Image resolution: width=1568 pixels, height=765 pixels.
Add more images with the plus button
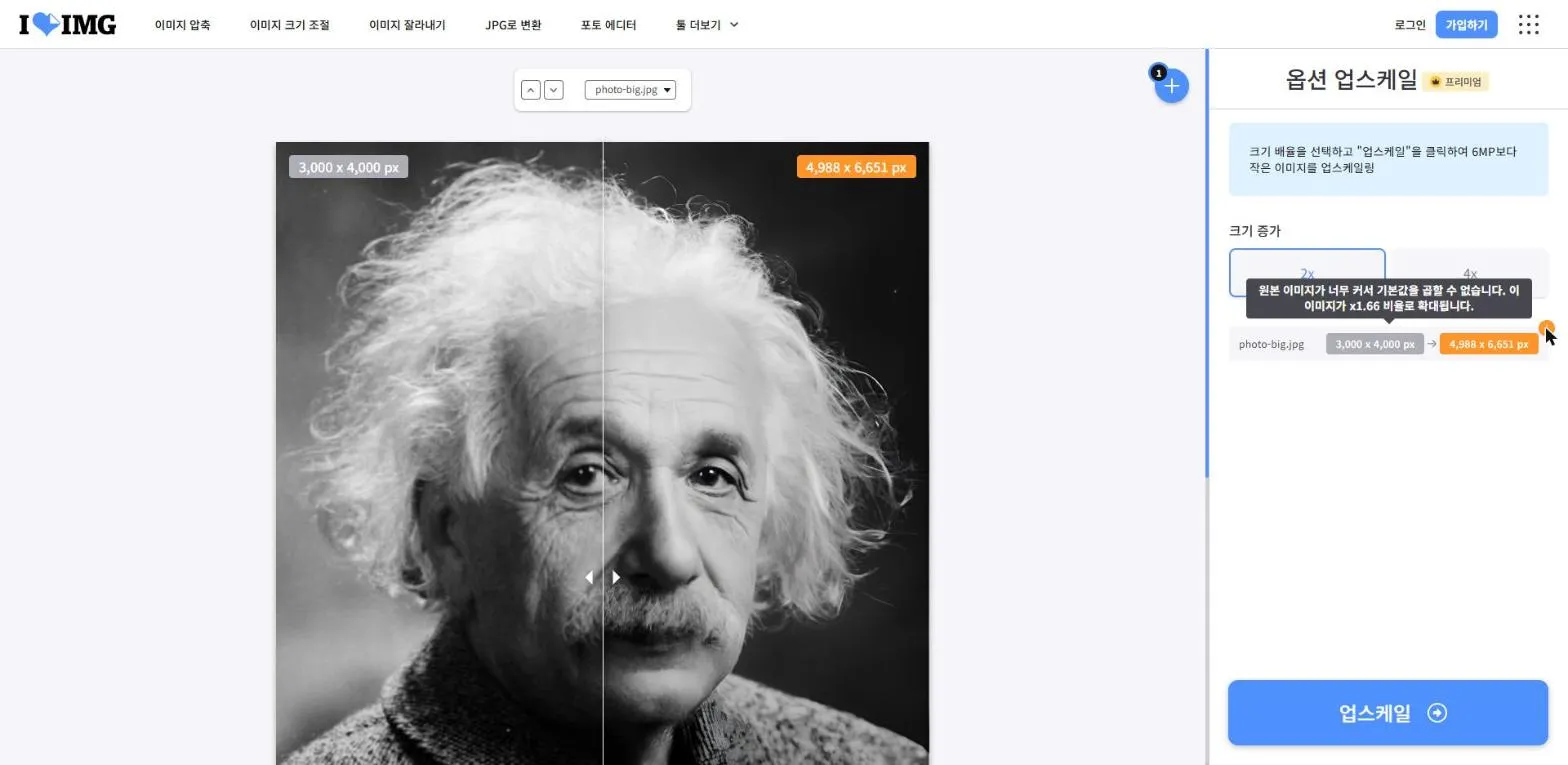(x=1172, y=86)
